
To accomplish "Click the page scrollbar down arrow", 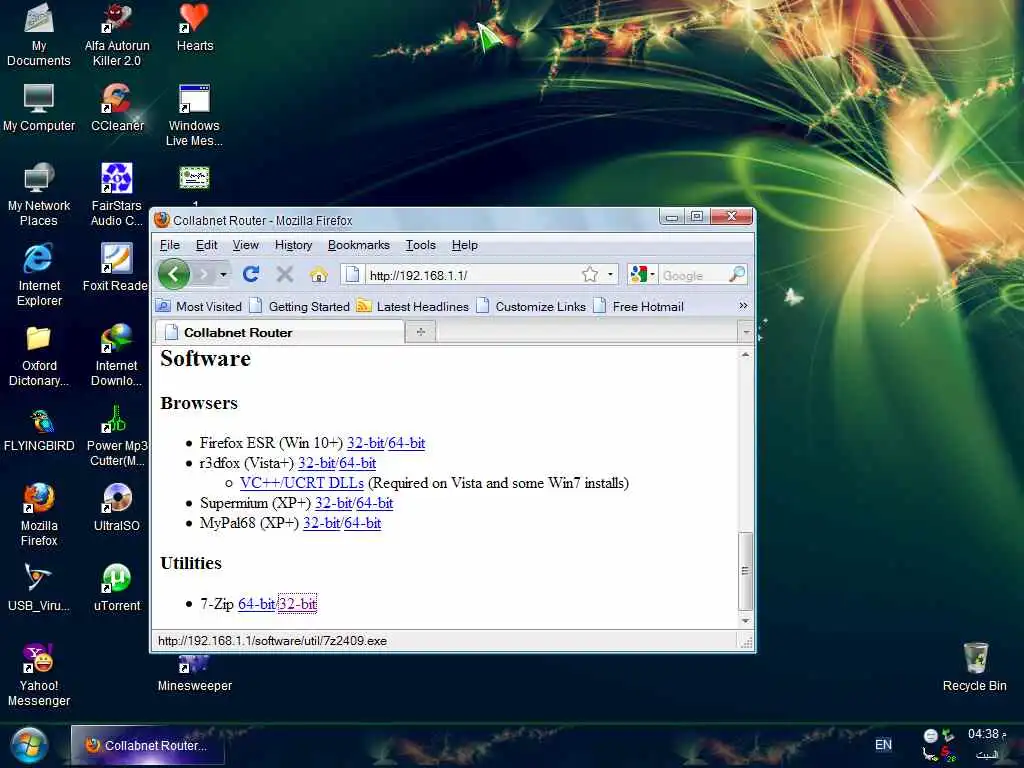I will [x=745, y=620].
